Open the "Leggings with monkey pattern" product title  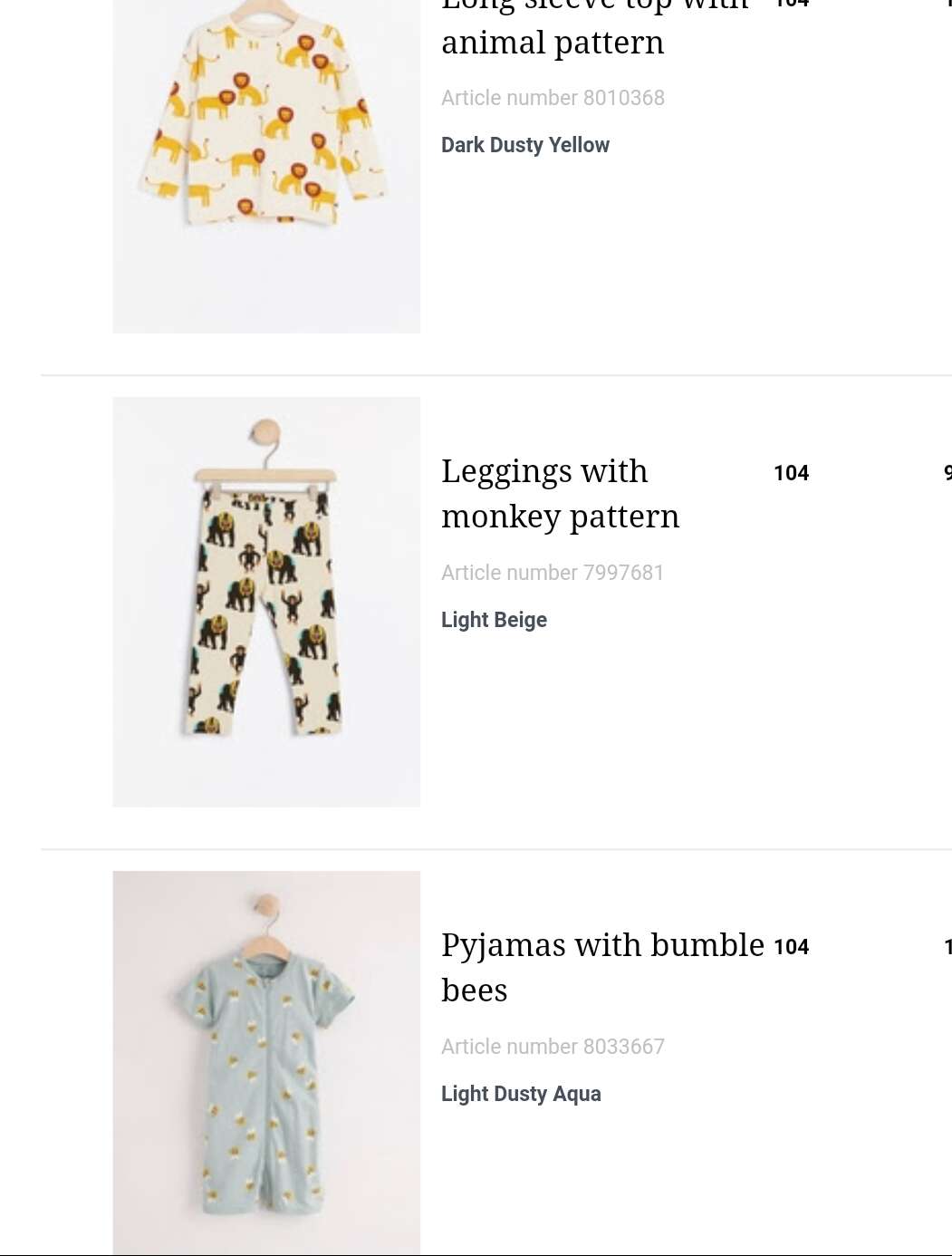click(560, 494)
